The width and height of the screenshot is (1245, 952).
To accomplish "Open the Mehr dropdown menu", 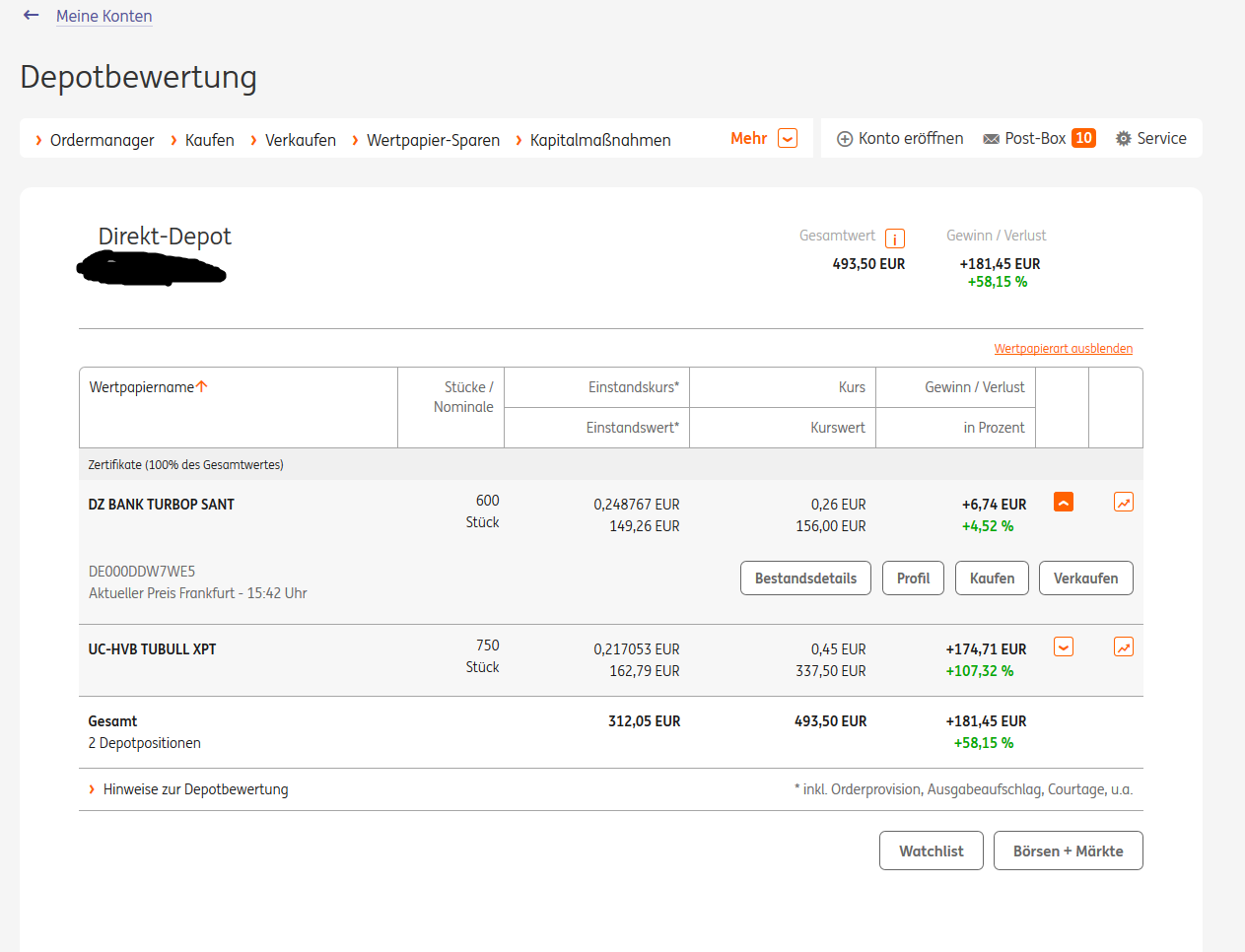I will (x=787, y=138).
